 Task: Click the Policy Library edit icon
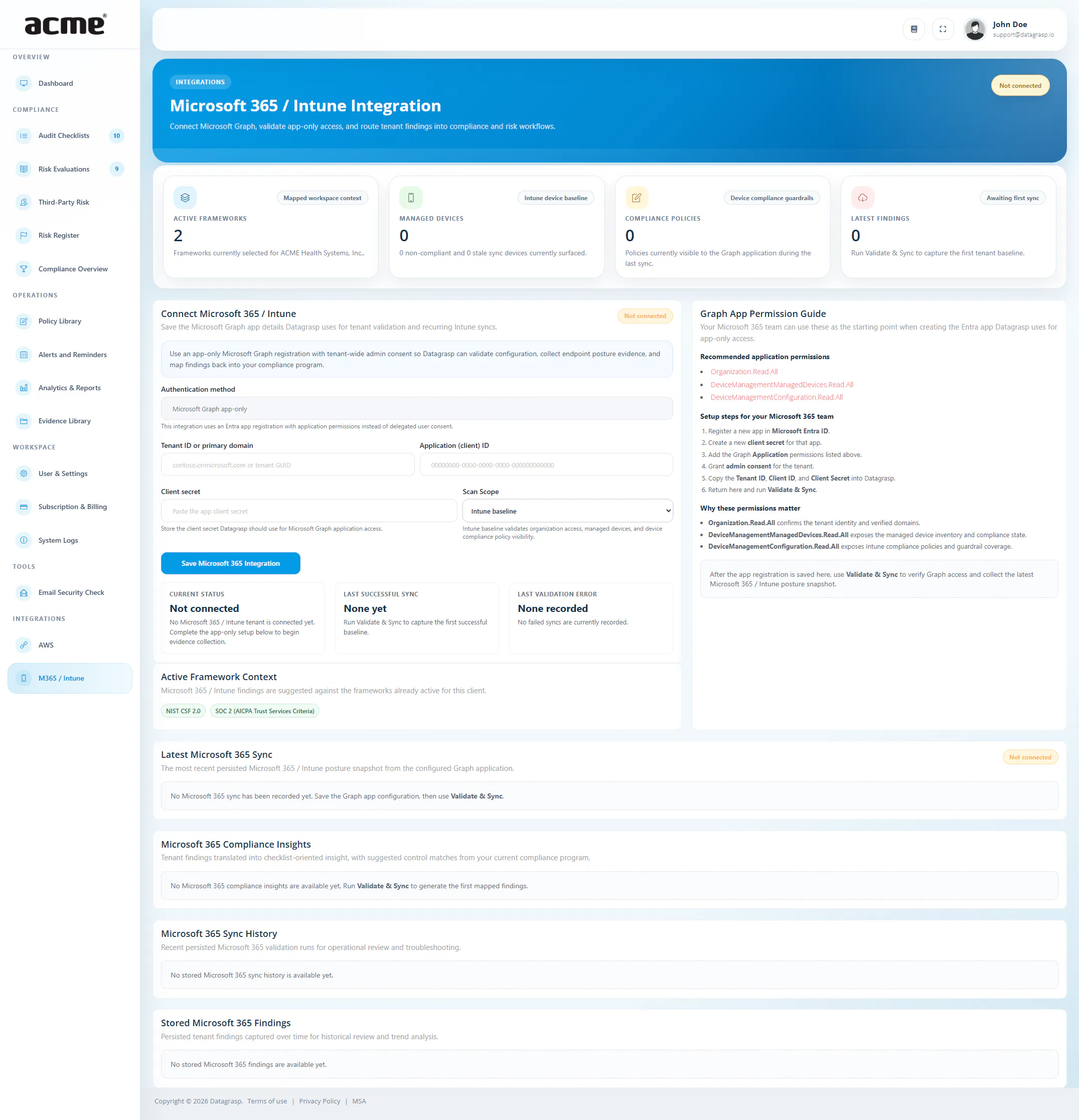pos(24,321)
